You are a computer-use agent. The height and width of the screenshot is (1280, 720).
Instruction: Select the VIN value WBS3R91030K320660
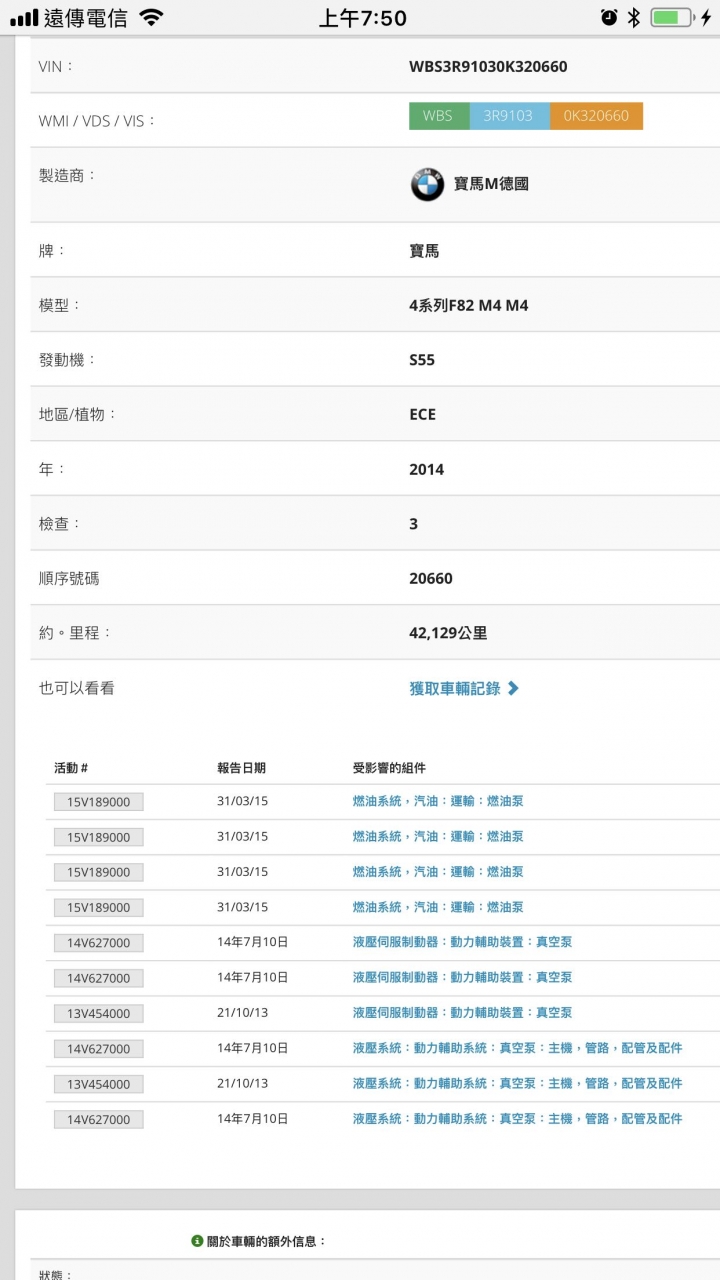point(488,67)
